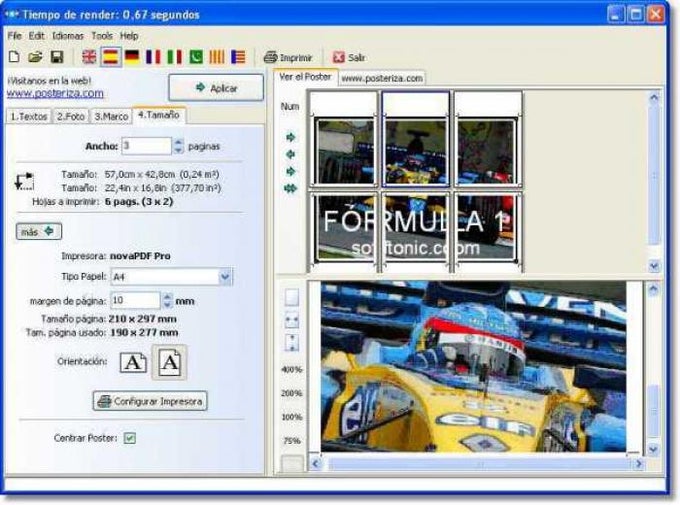The width and height of the screenshot is (680, 505).
Task: Click the New document icon
Action: click(14, 57)
